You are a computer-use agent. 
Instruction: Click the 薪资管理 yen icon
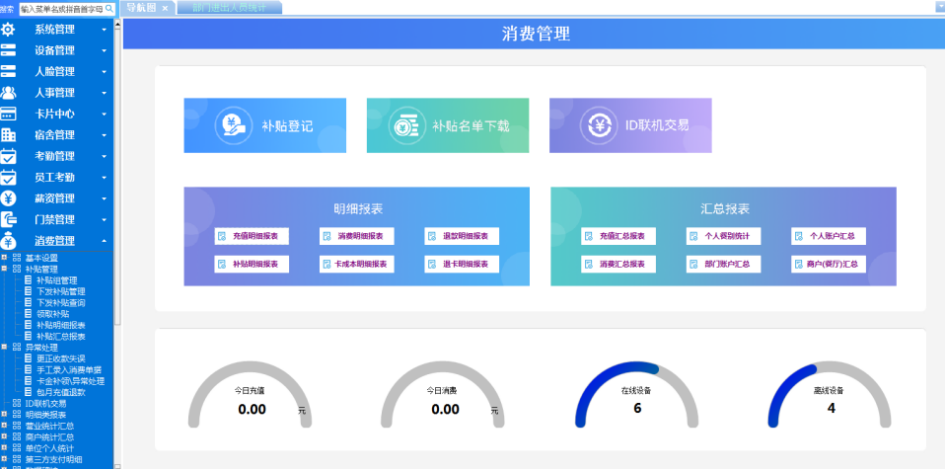tap(8, 198)
